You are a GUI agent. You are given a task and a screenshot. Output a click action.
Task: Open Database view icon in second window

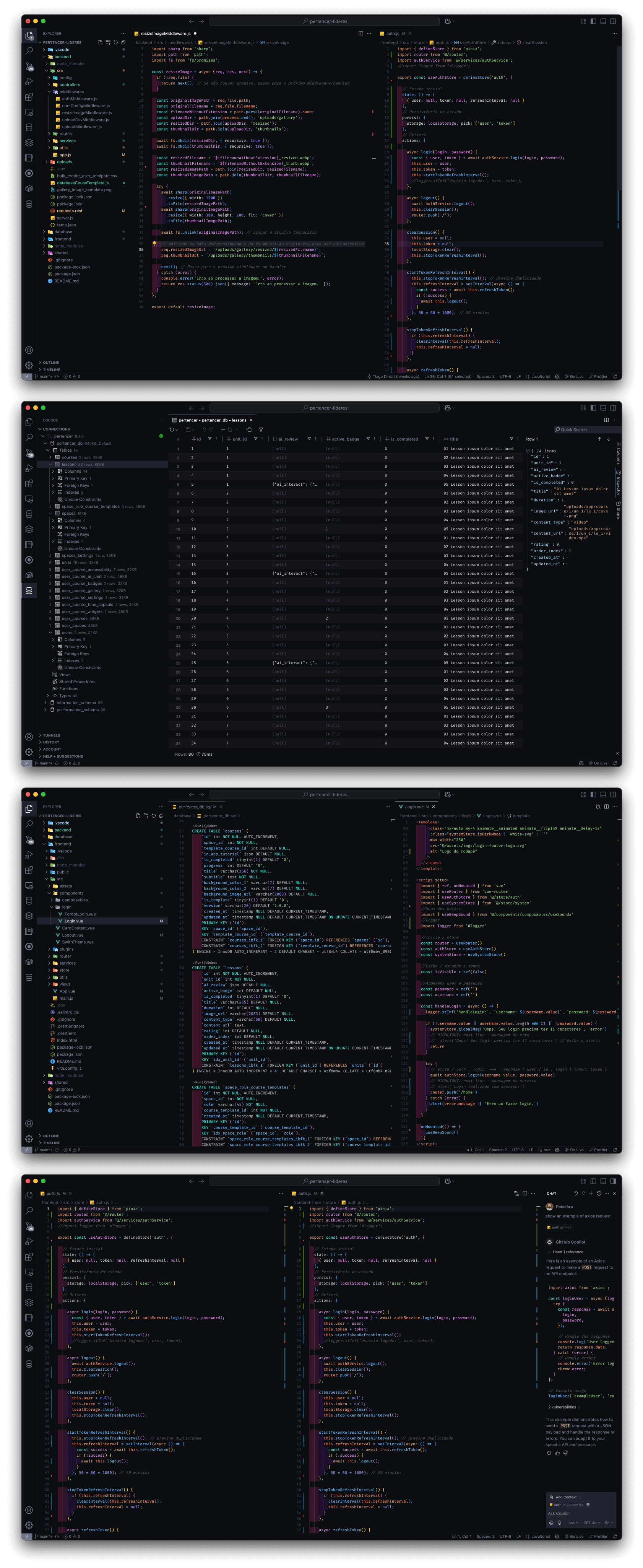click(29, 590)
